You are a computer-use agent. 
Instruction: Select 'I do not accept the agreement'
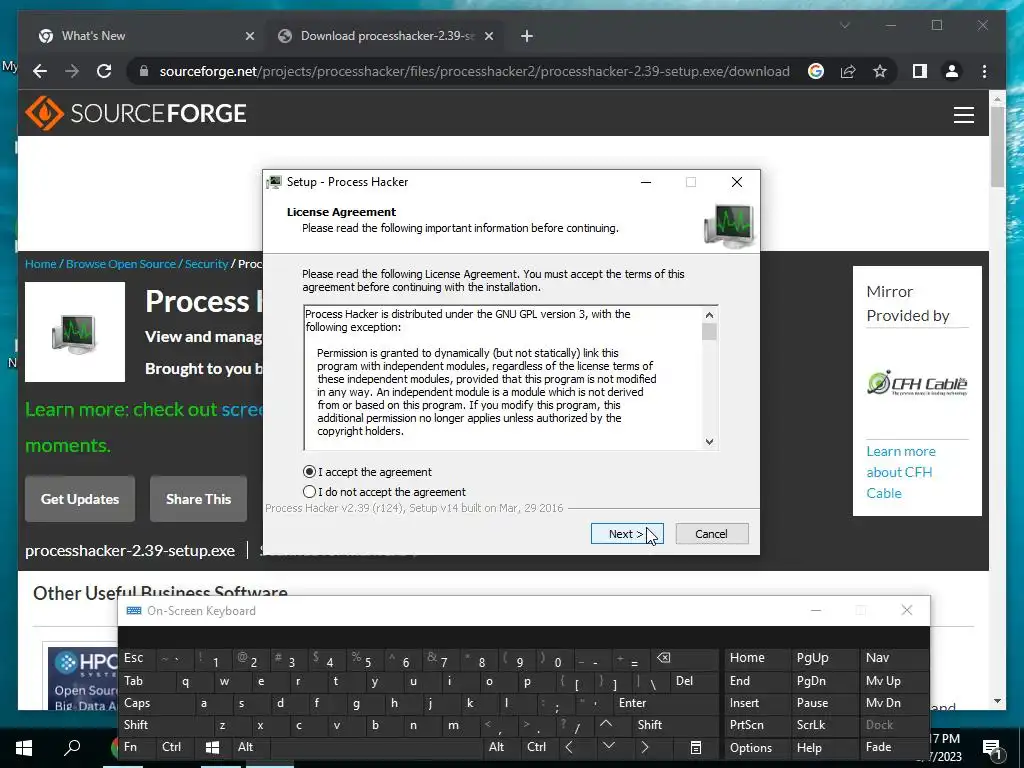click(x=309, y=491)
